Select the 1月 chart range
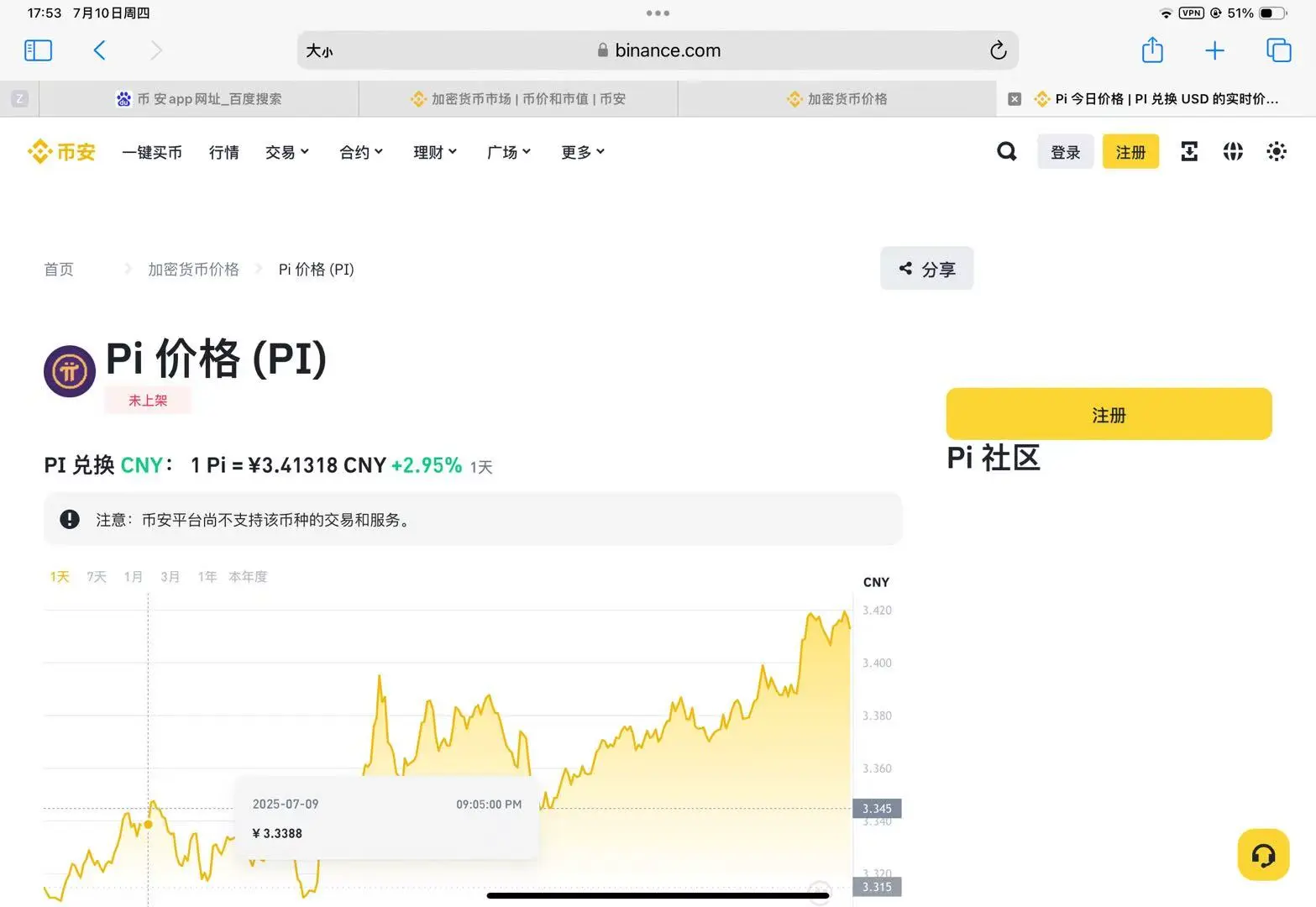Viewport: 1316px width, 907px height. [133, 577]
